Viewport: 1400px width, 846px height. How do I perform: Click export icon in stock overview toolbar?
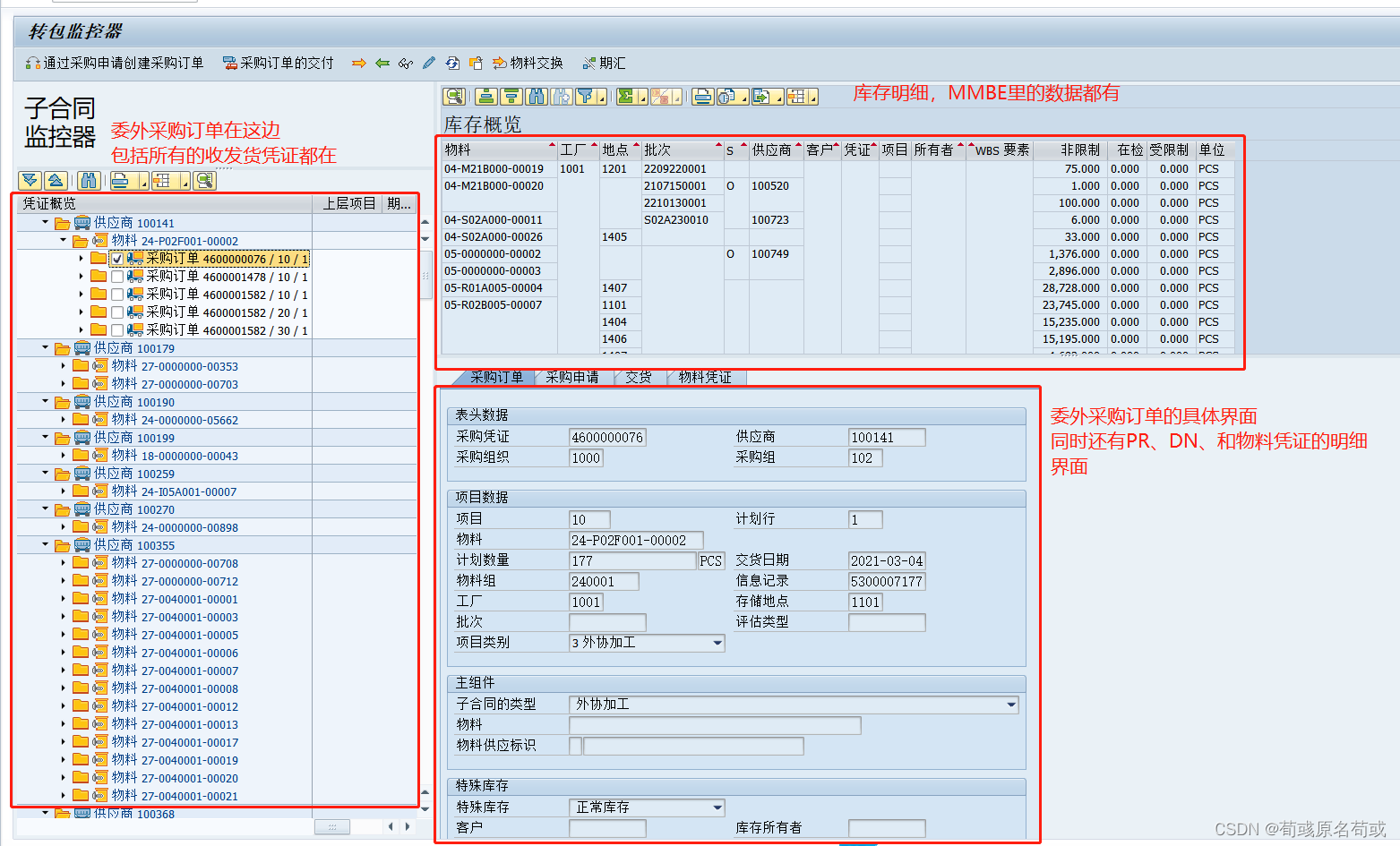762,96
